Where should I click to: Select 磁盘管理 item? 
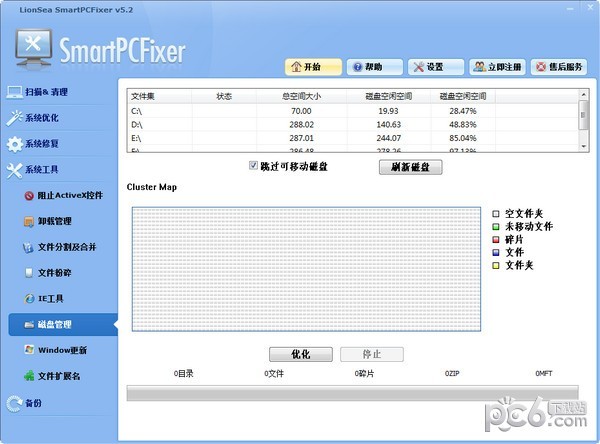pos(63,325)
